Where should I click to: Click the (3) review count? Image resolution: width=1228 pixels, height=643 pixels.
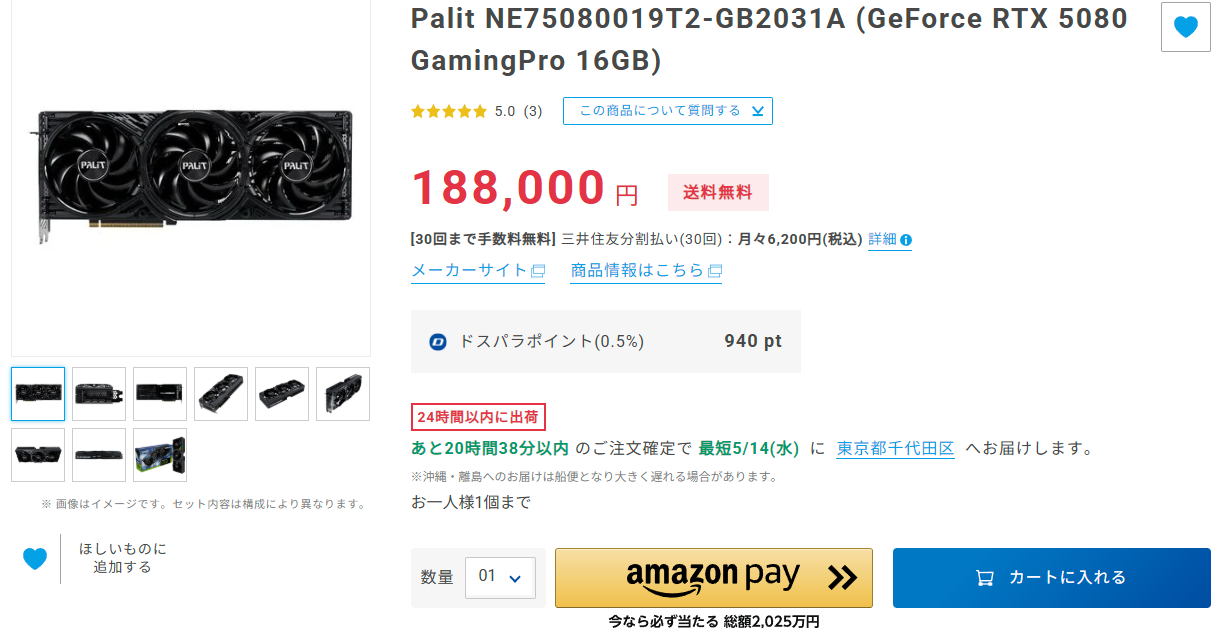pyautogui.click(x=533, y=111)
